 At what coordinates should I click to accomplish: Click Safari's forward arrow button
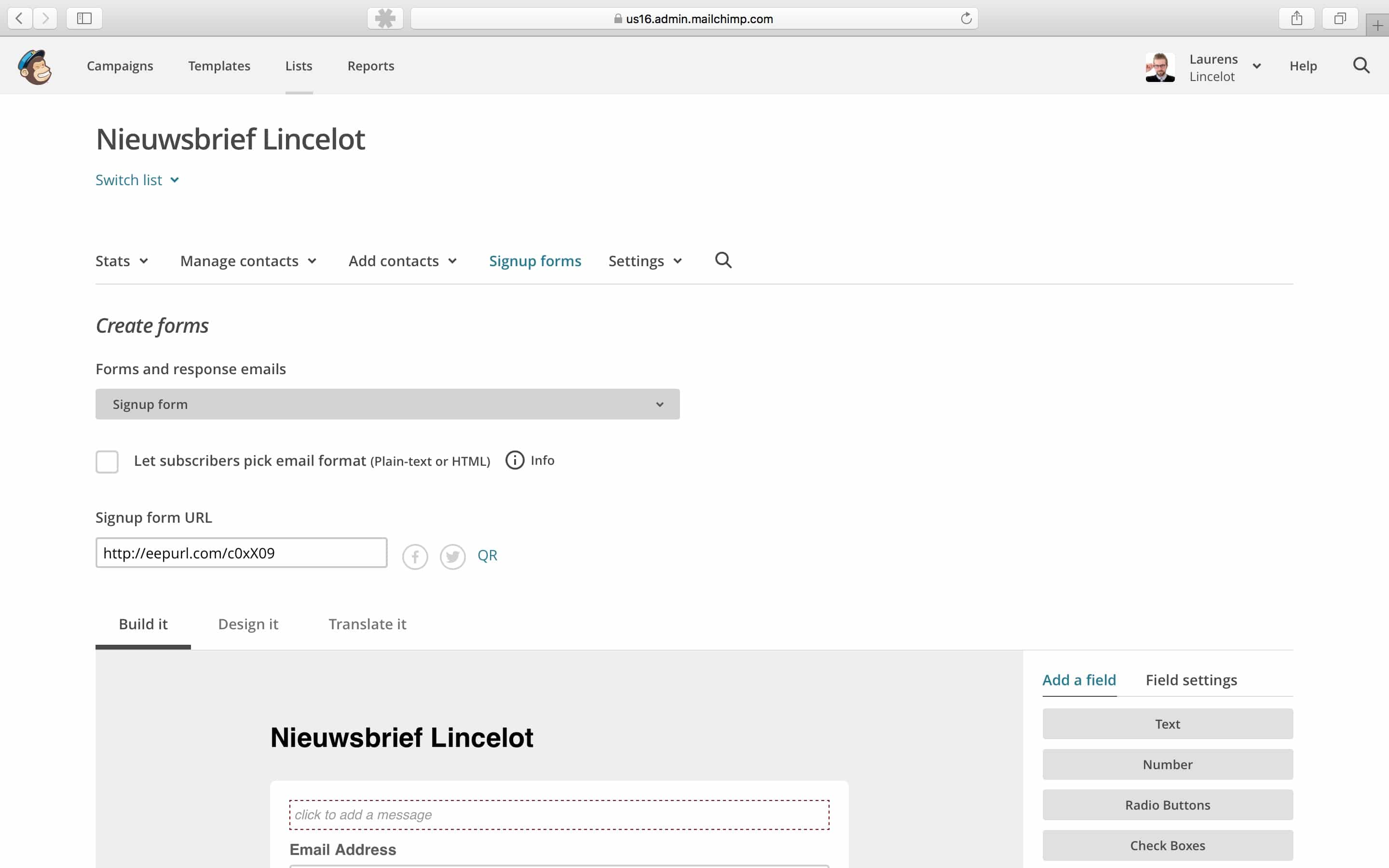(x=45, y=18)
